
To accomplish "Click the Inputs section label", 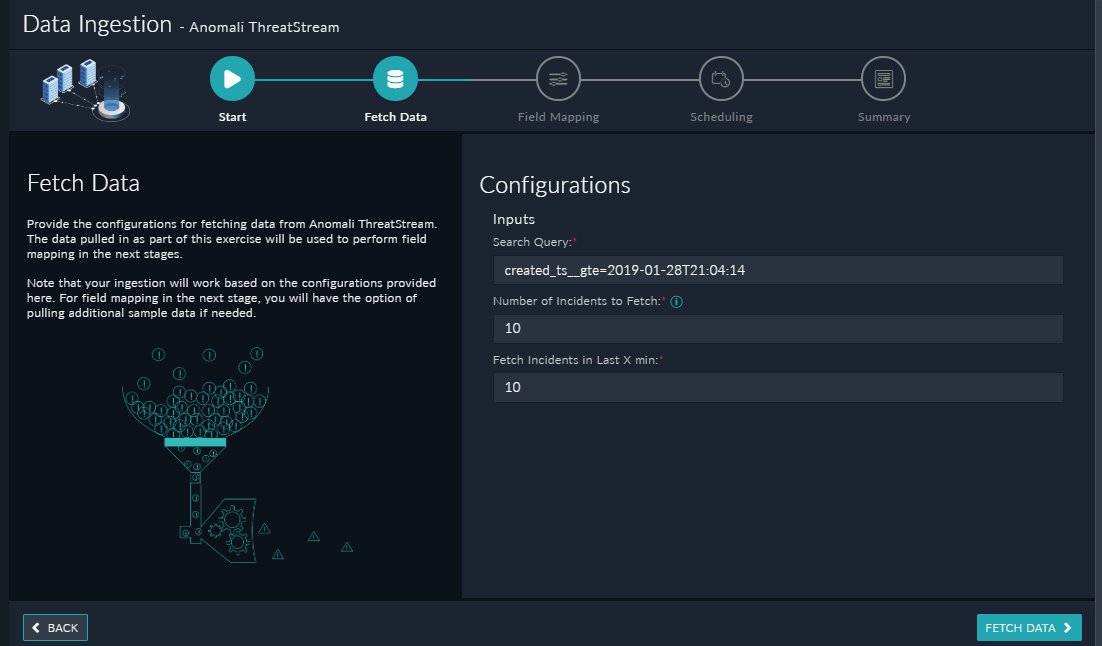I will (514, 219).
